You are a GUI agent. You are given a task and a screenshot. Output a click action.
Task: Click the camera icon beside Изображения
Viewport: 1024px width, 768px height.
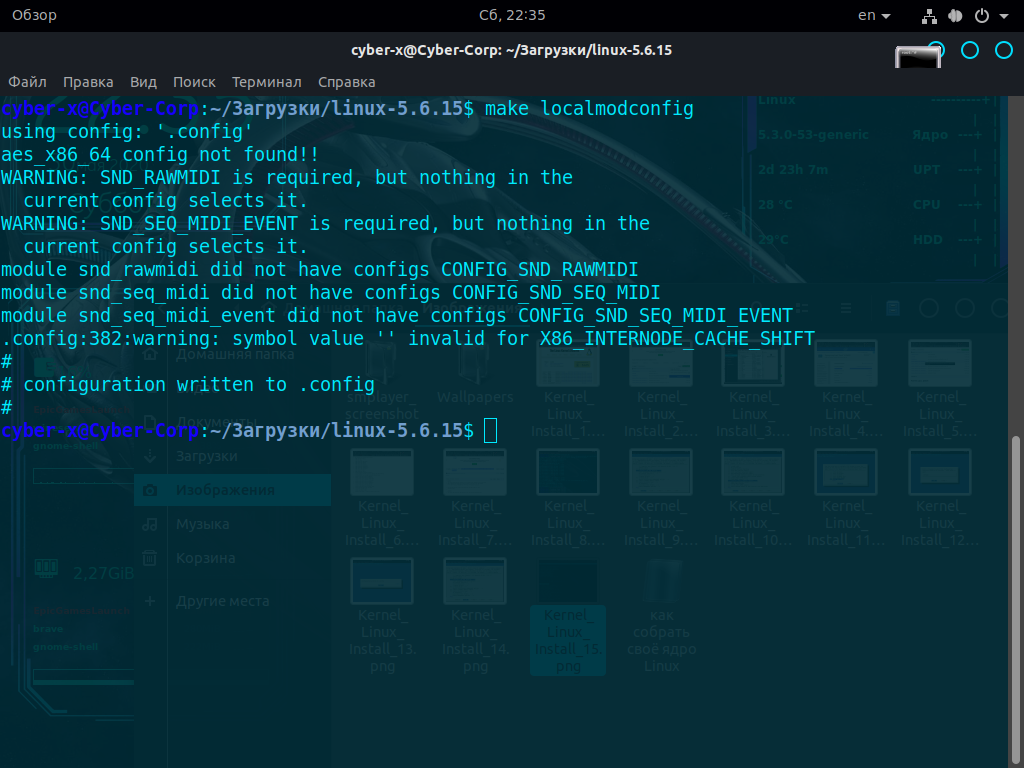150,490
